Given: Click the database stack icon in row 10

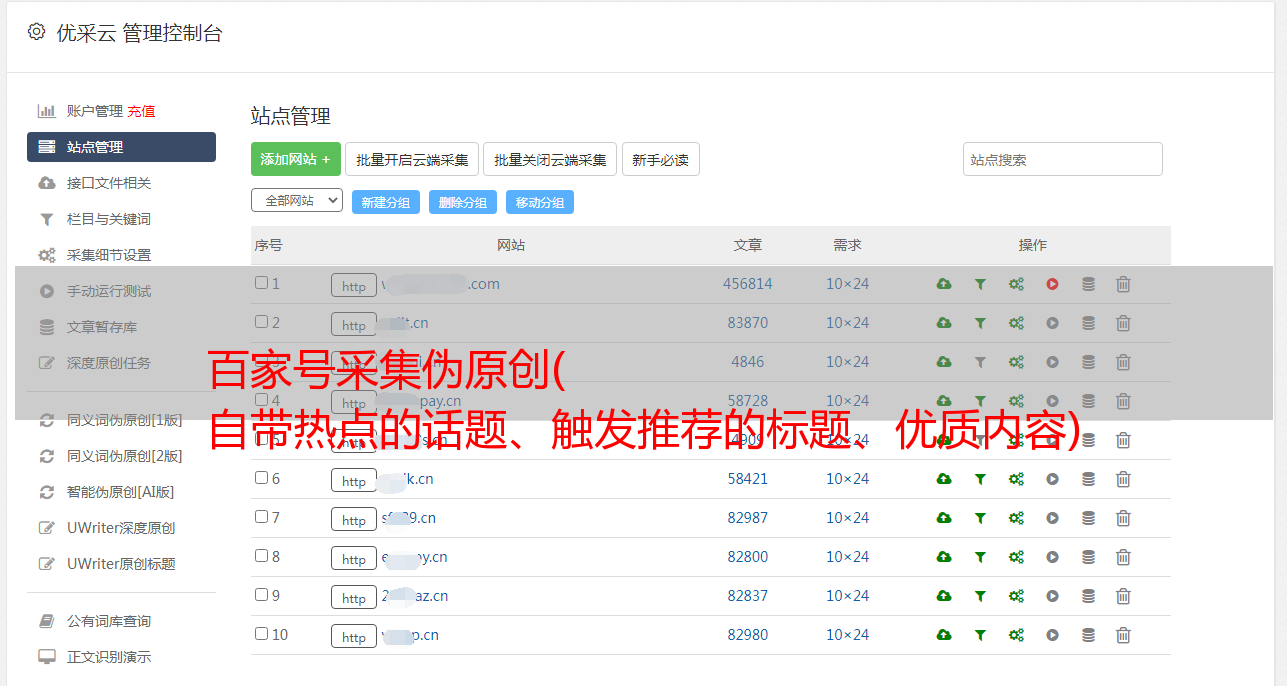Looking at the screenshot, I should tap(1088, 635).
